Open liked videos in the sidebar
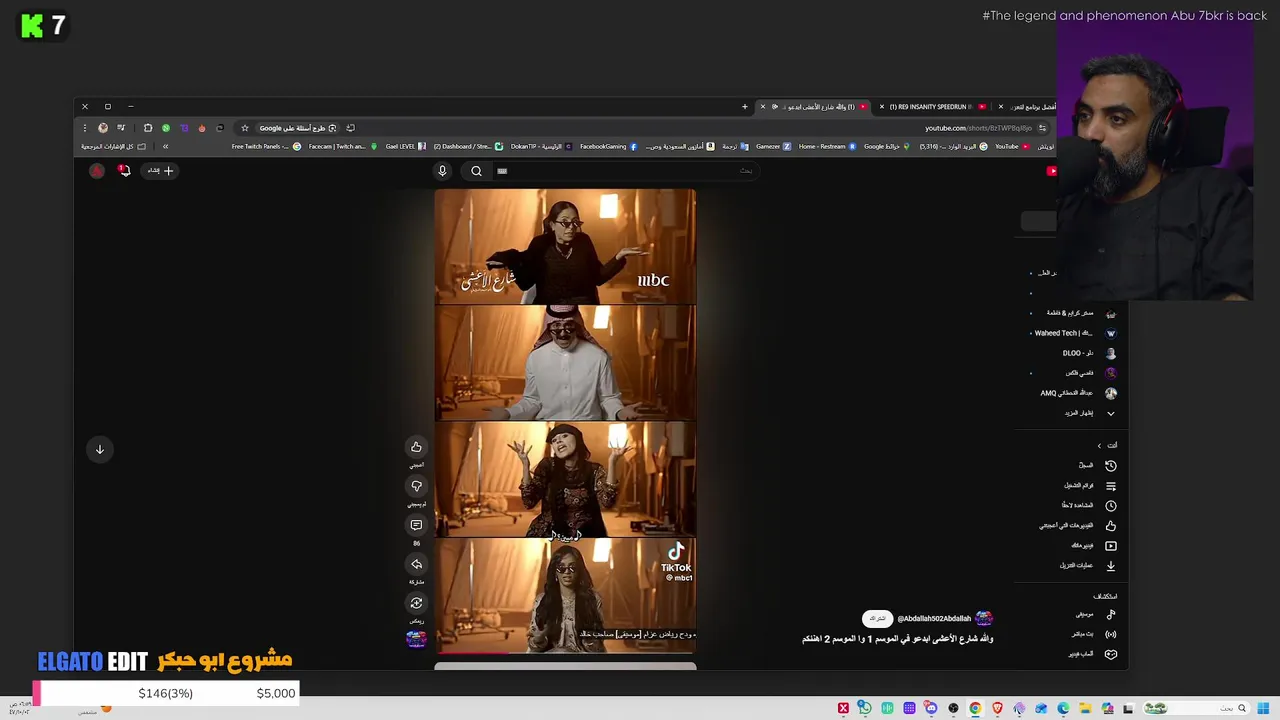 [1078, 525]
